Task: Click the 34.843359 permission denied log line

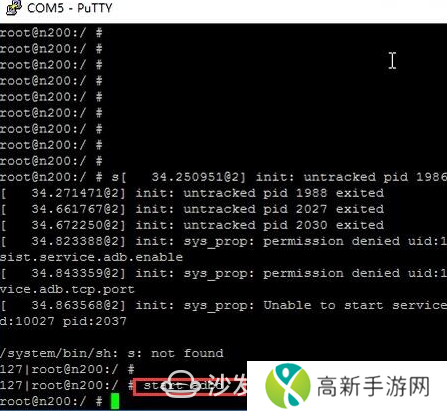Action: [224, 273]
